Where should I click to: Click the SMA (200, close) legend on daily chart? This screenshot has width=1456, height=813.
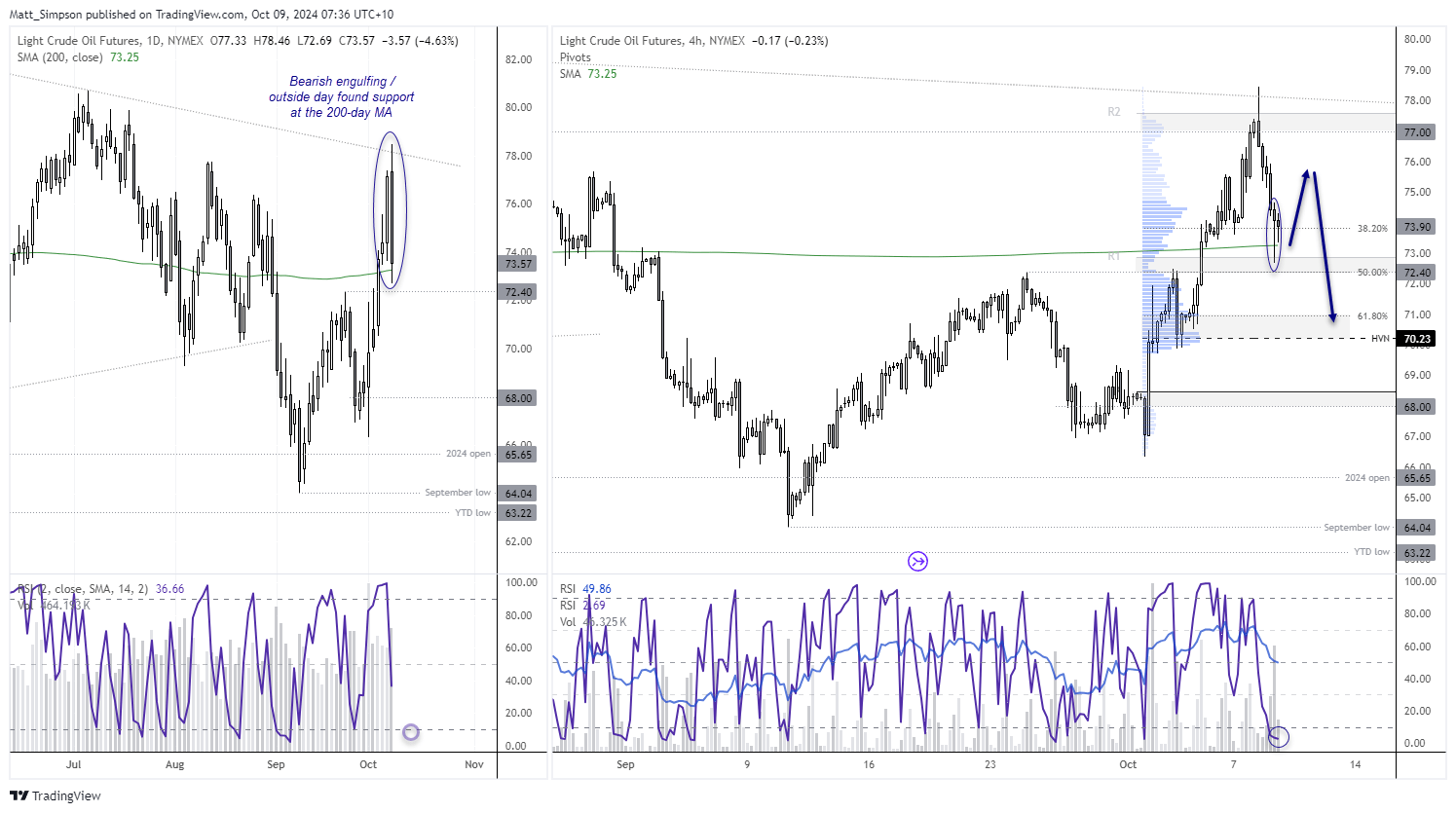pos(78,57)
